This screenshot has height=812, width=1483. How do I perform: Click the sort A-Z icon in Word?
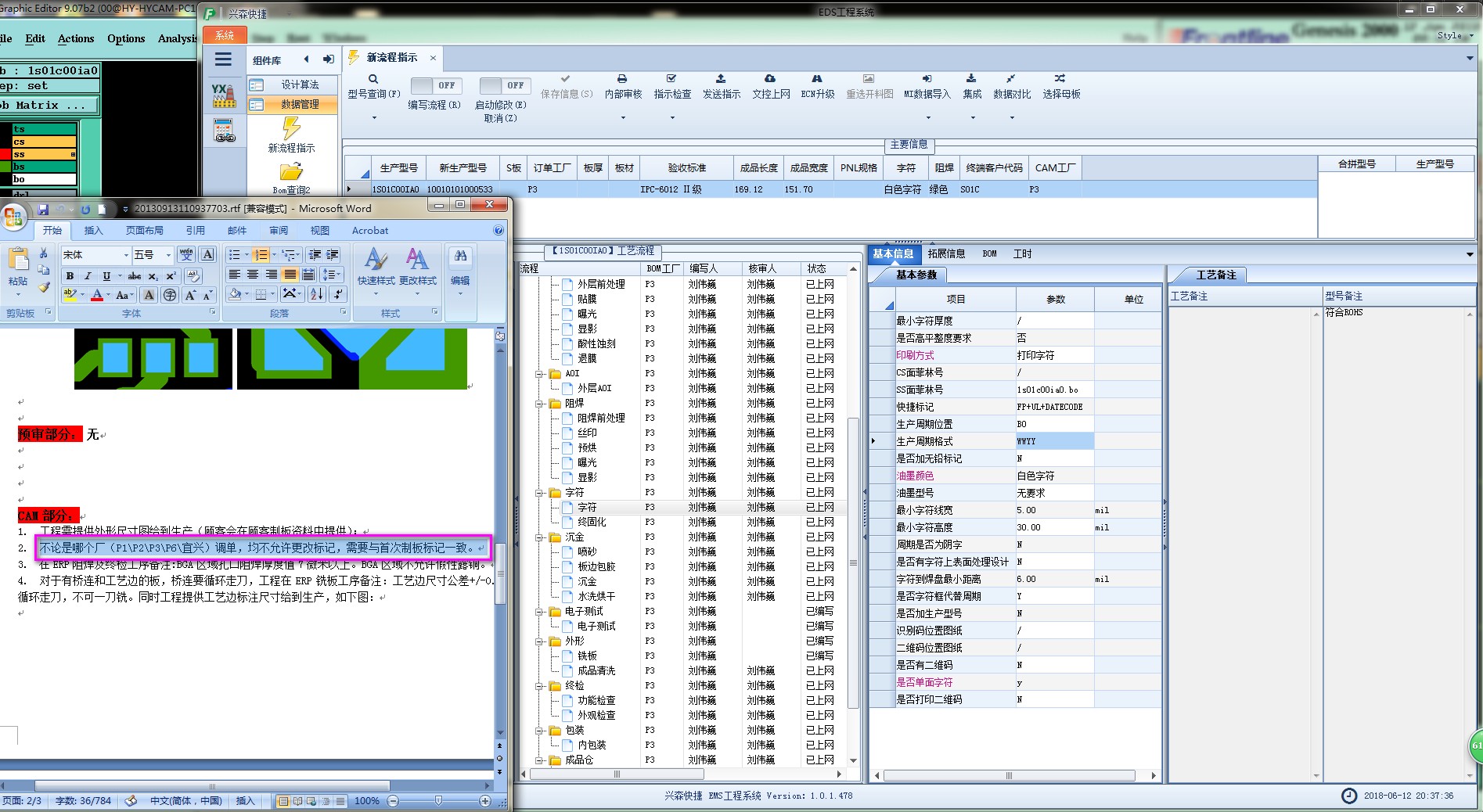317,294
